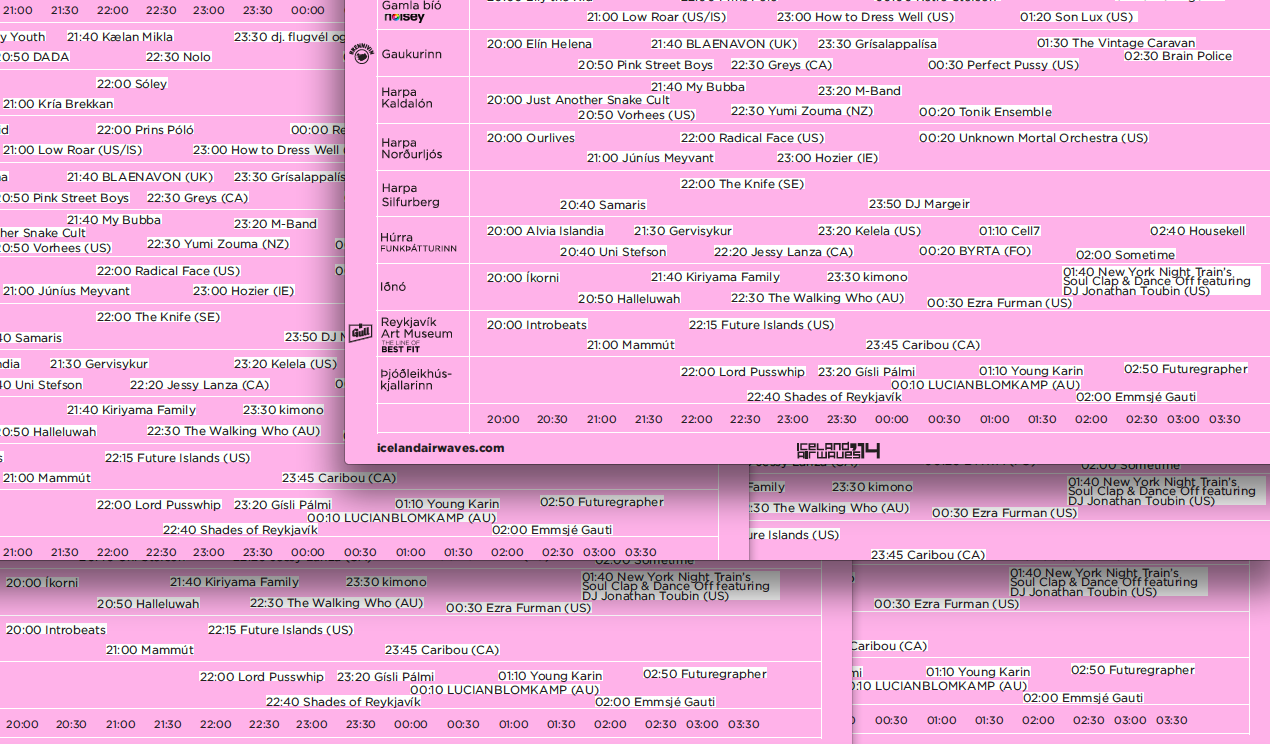This screenshot has height=744, width=1270.
Task: Click 00:30 Perfect Pussy (US) in front schedule
Action: coord(1003,65)
